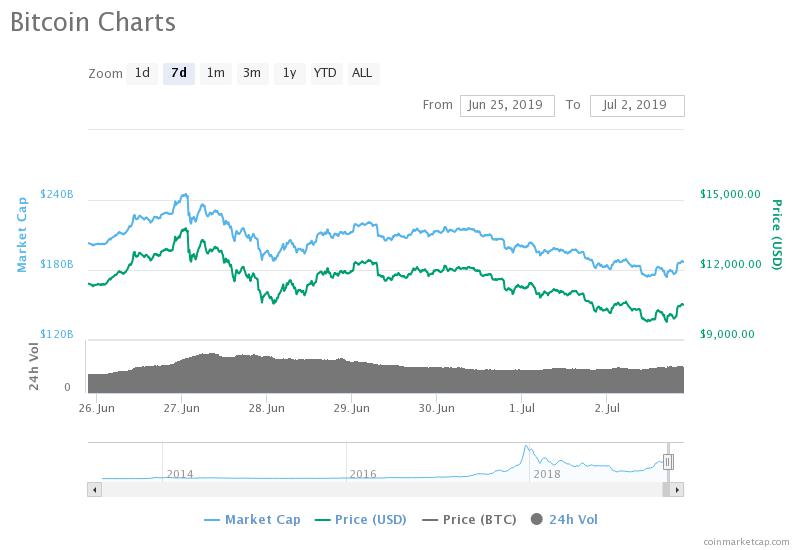Screen dimensions: 800x550
Task: Click the 26. Jun axis label
Action: point(97,409)
